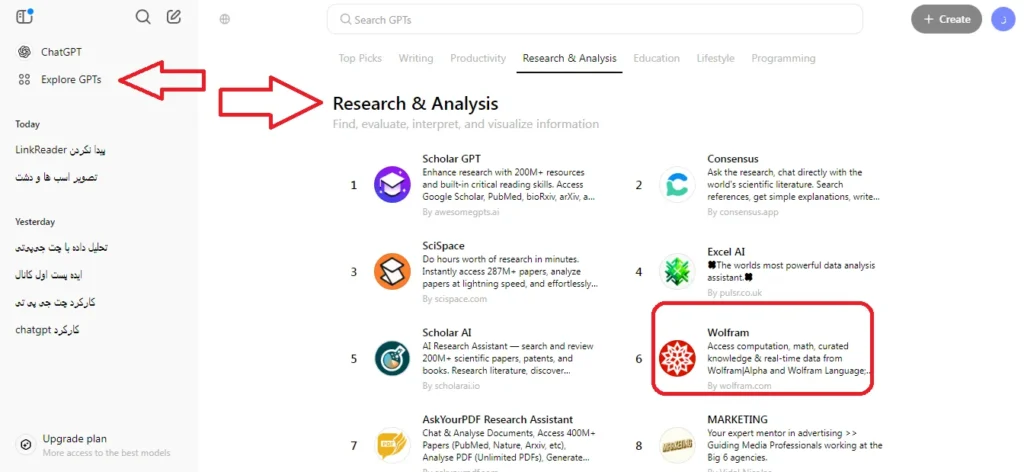Open the chatgpt کارکرد chat history item

[47, 330]
